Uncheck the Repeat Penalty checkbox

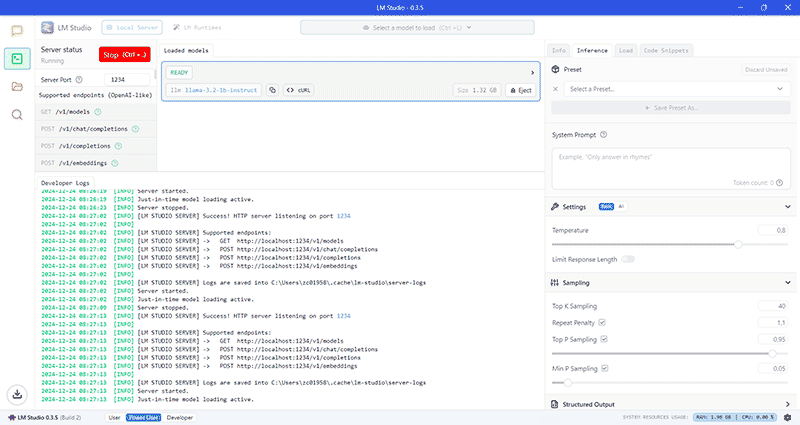pyautogui.click(x=602, y=322)
